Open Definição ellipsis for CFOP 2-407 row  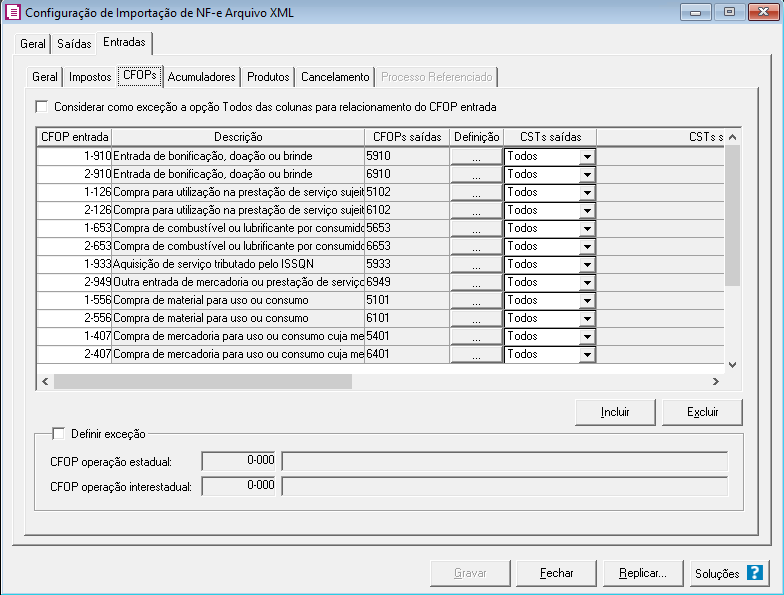tap(476, 354)
